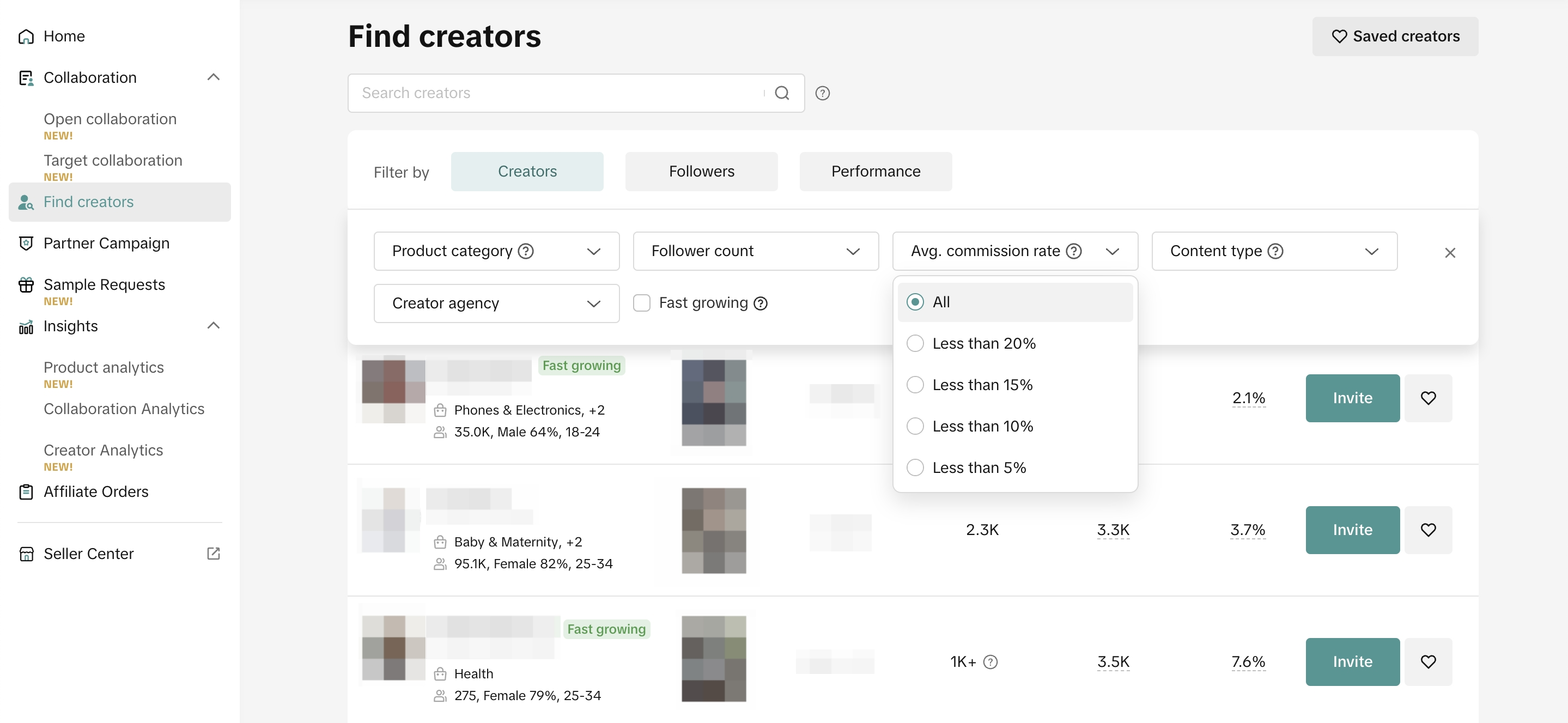Open the Product category dropdown
The height and width of the screenshot is (723, 1568).
(x=496, y=251)
